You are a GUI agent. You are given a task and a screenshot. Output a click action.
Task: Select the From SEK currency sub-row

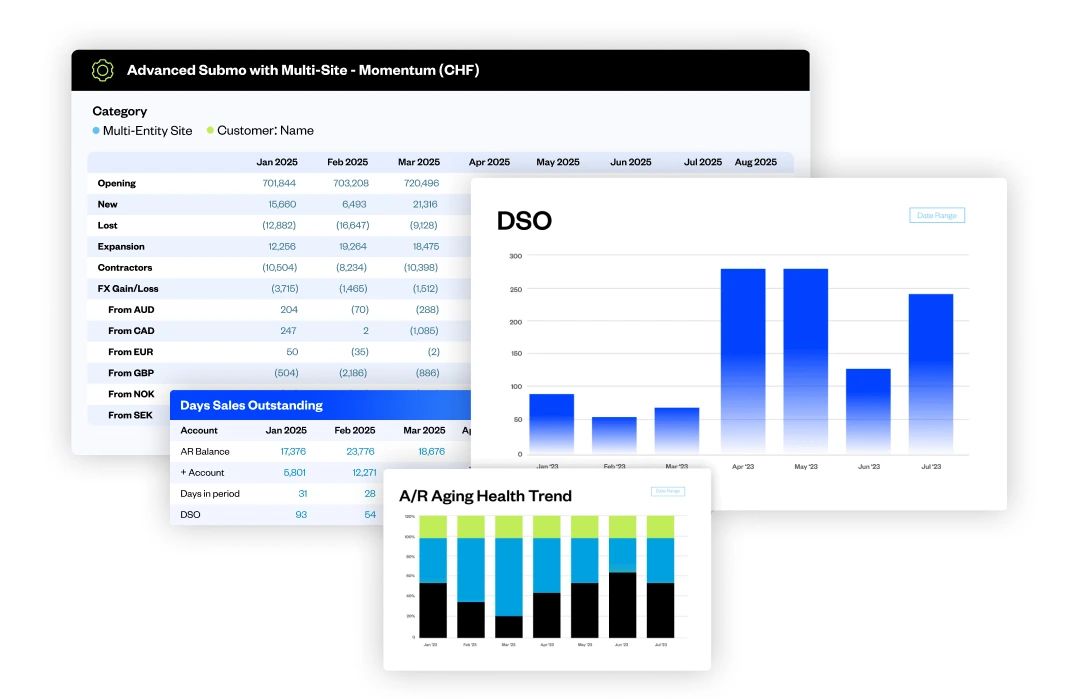click(x=130, y=414)
